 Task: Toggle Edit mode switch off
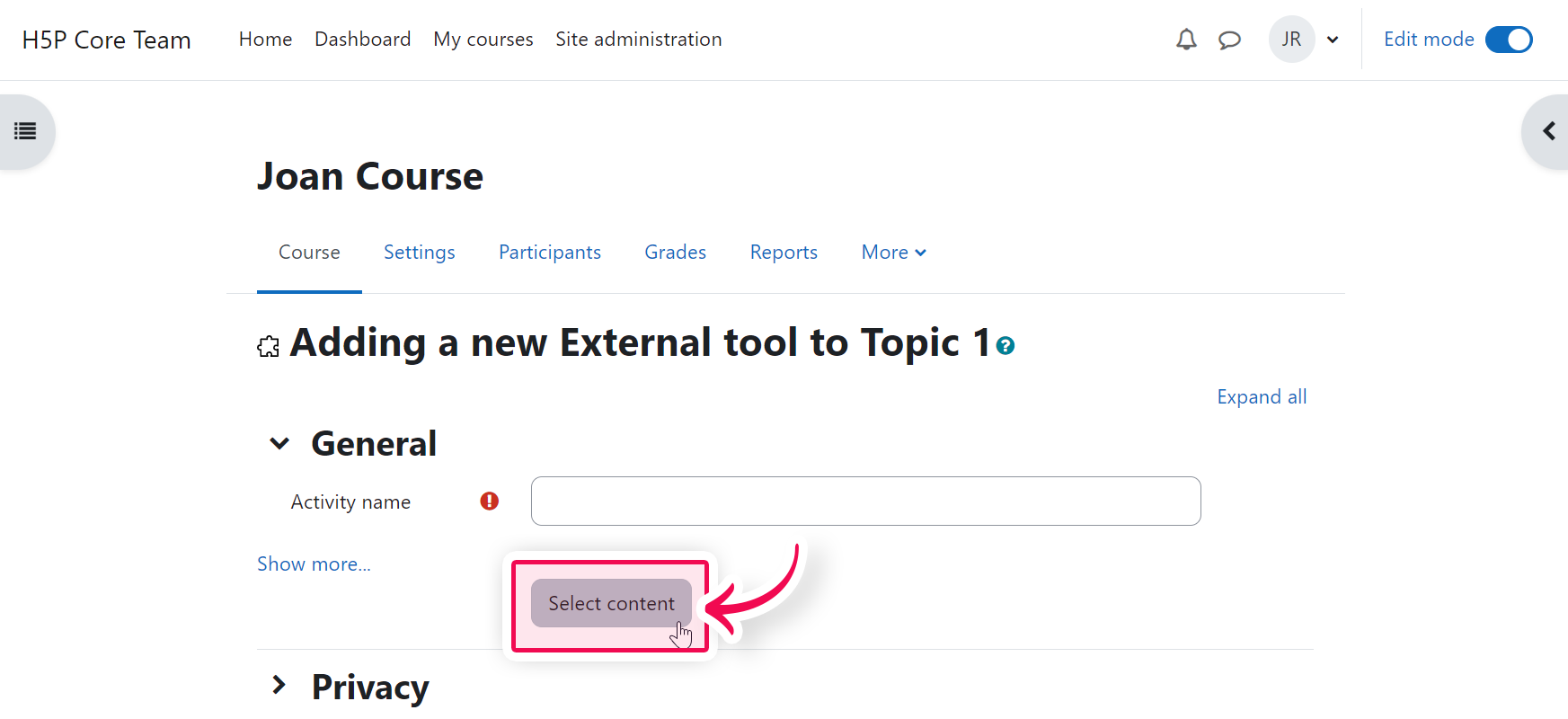pos(1508,40)
